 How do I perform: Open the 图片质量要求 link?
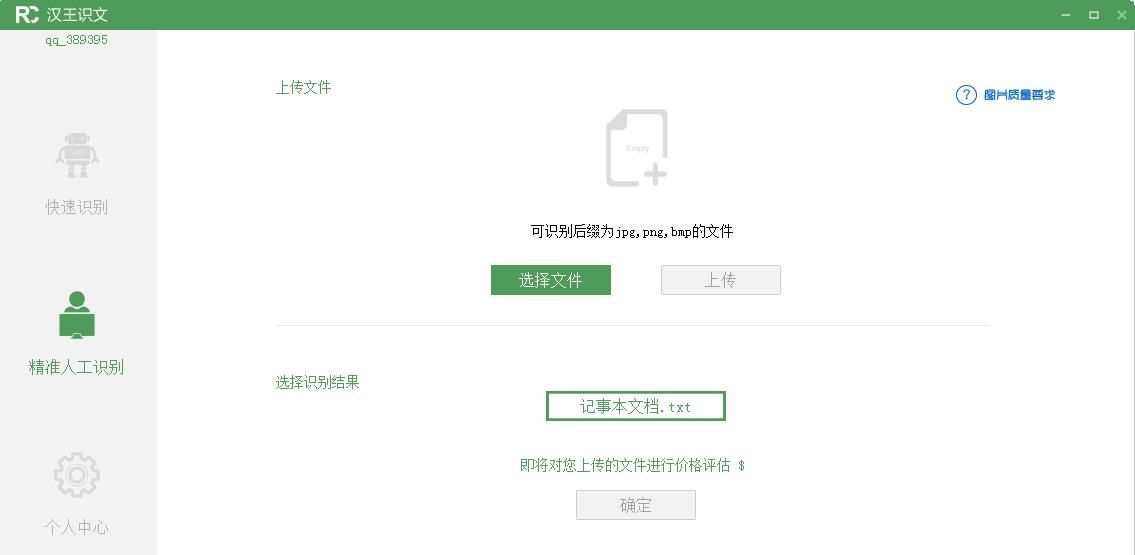(1019, 95)
